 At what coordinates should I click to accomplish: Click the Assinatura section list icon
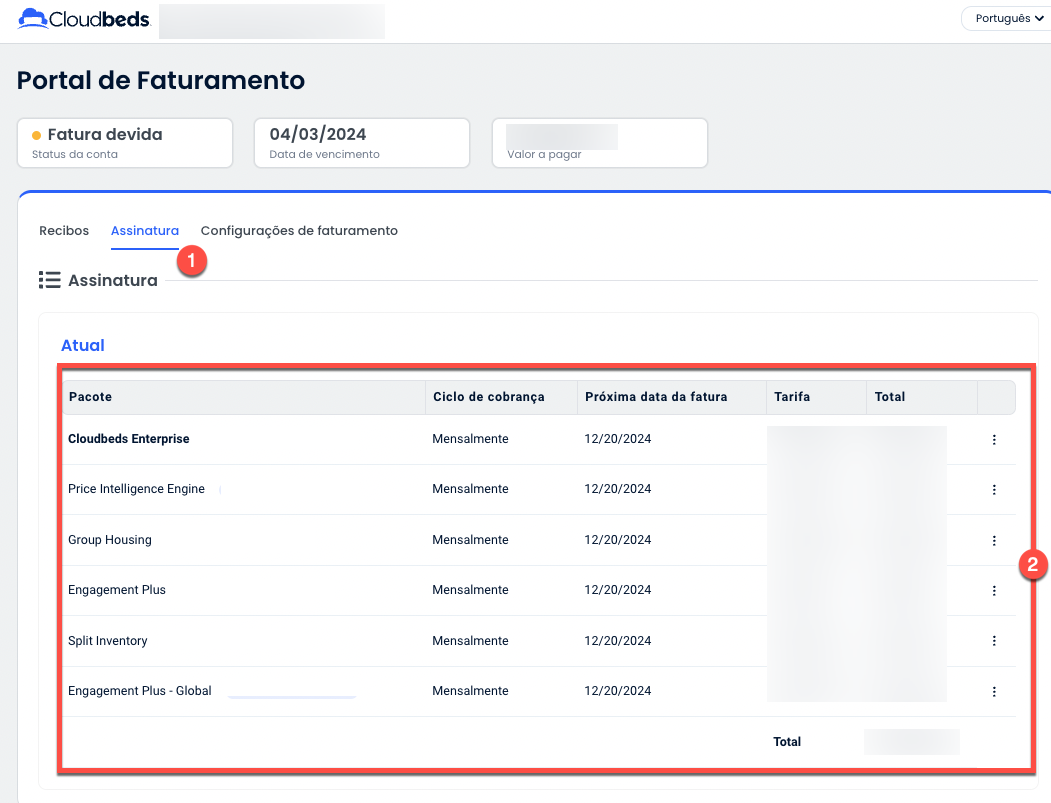[x=49, y=281]
